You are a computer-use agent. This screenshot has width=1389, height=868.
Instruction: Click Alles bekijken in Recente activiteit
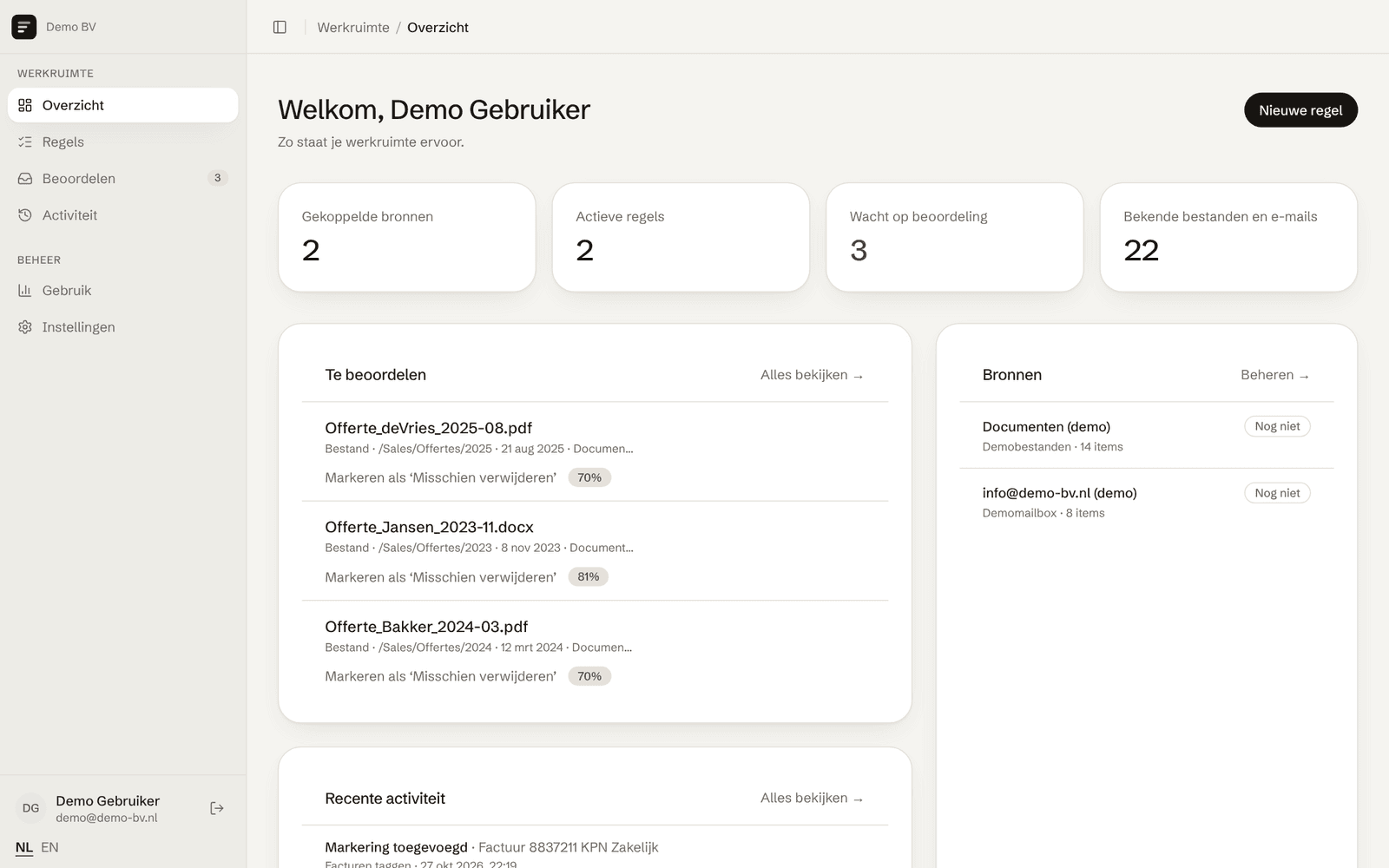pyautogui.click(x=812, y=798)
